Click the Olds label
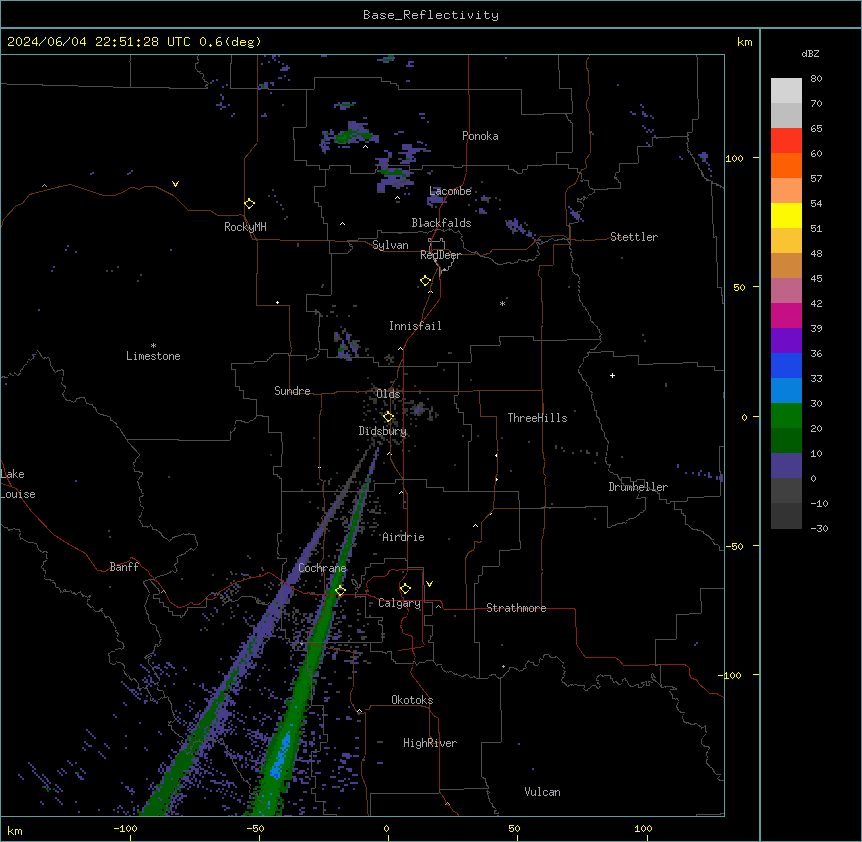The image size is (862, 842). [388, 394]
